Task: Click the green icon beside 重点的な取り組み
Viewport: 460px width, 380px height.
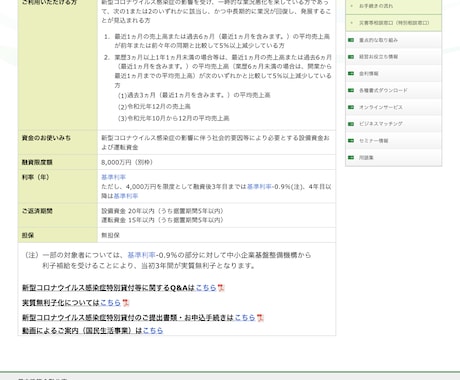Action: (351, 40)
